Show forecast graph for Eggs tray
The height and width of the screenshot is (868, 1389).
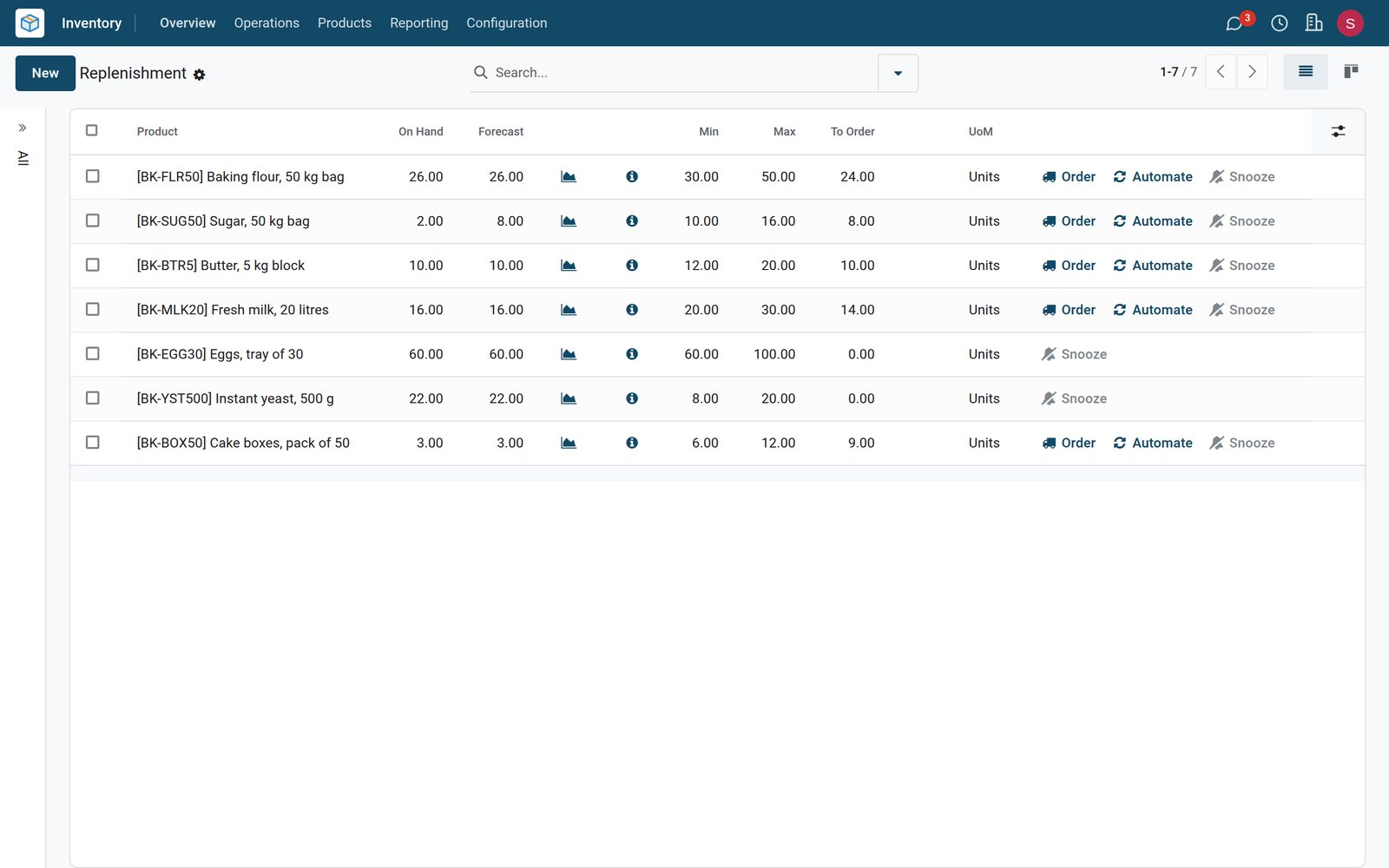coord(569,354)
